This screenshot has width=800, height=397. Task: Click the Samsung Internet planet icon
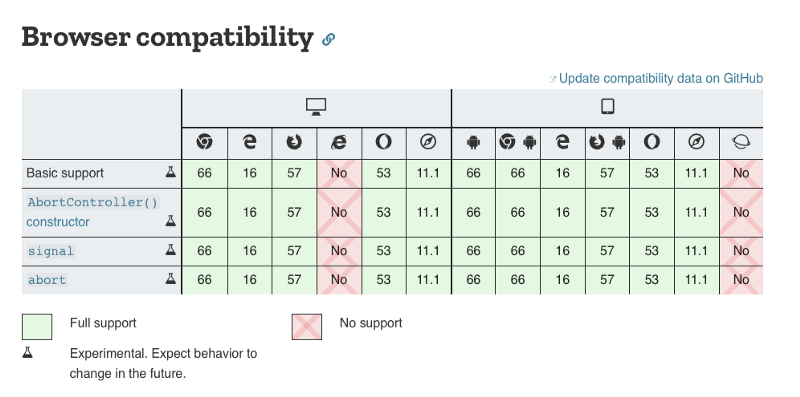[741, 142]
